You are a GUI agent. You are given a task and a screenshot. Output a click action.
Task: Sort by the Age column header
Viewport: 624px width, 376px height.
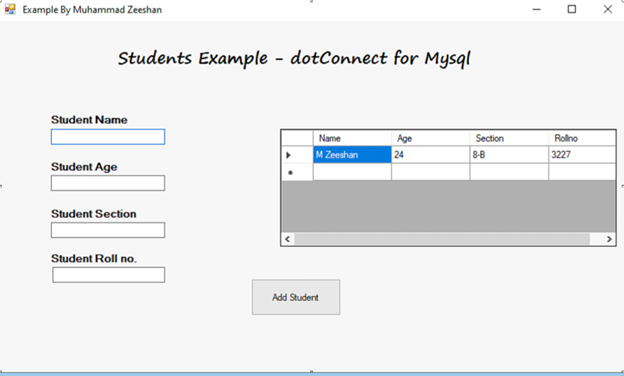pyautogui.click(x=431, y=138)
